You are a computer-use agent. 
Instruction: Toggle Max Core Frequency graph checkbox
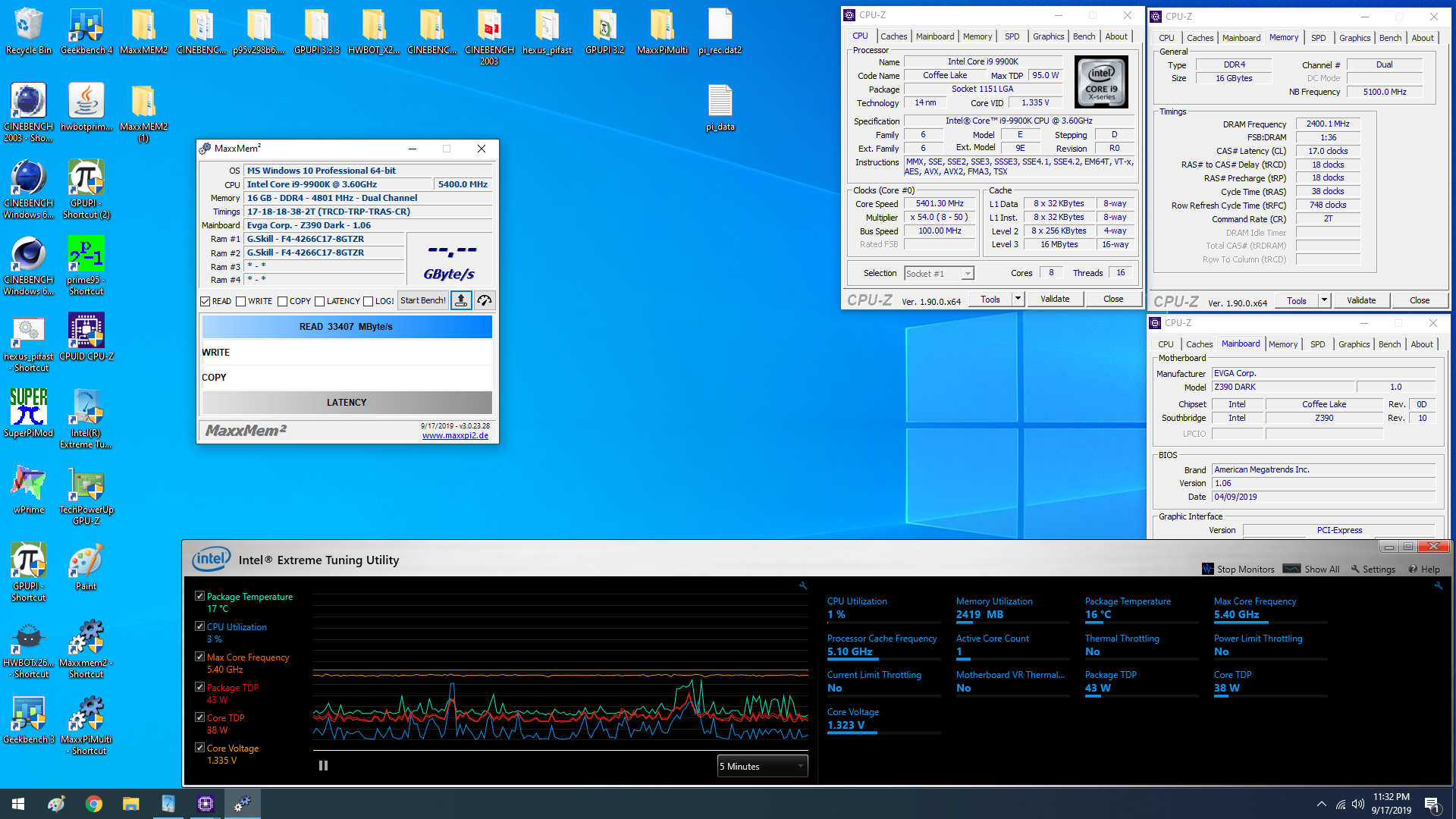click(x=199, y=657)
